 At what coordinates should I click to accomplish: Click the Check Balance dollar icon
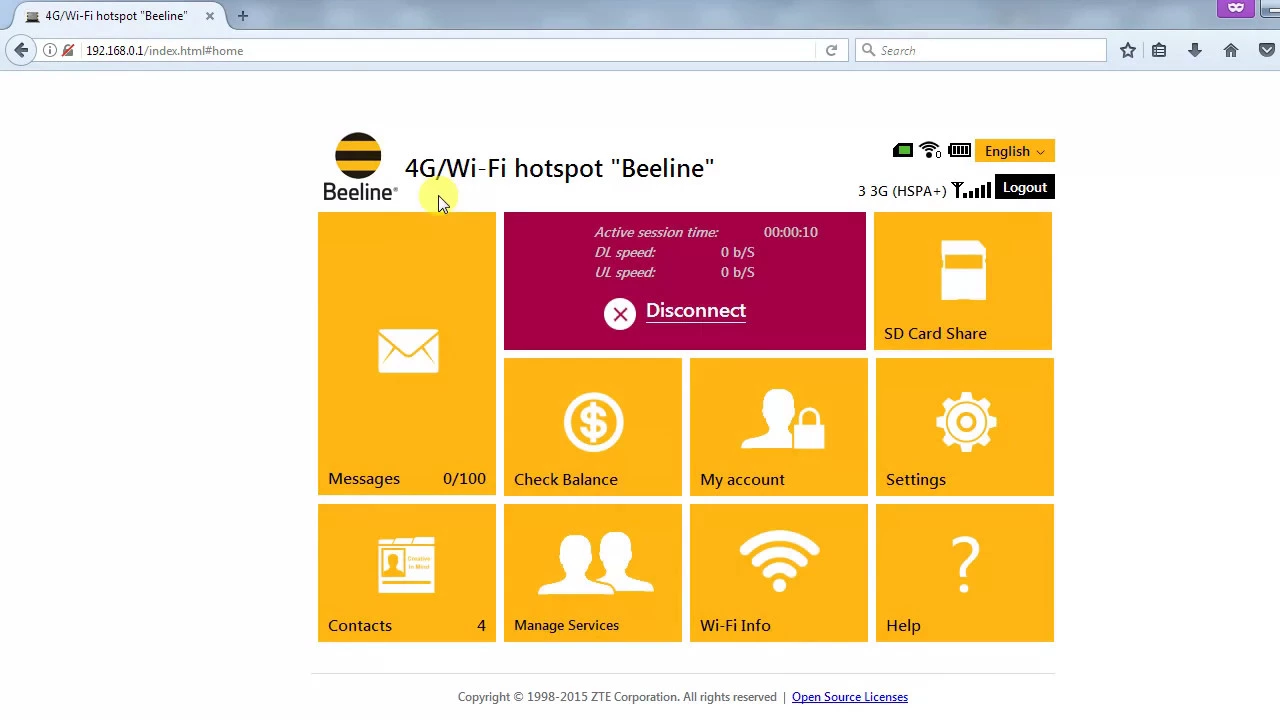click(593, 422)
